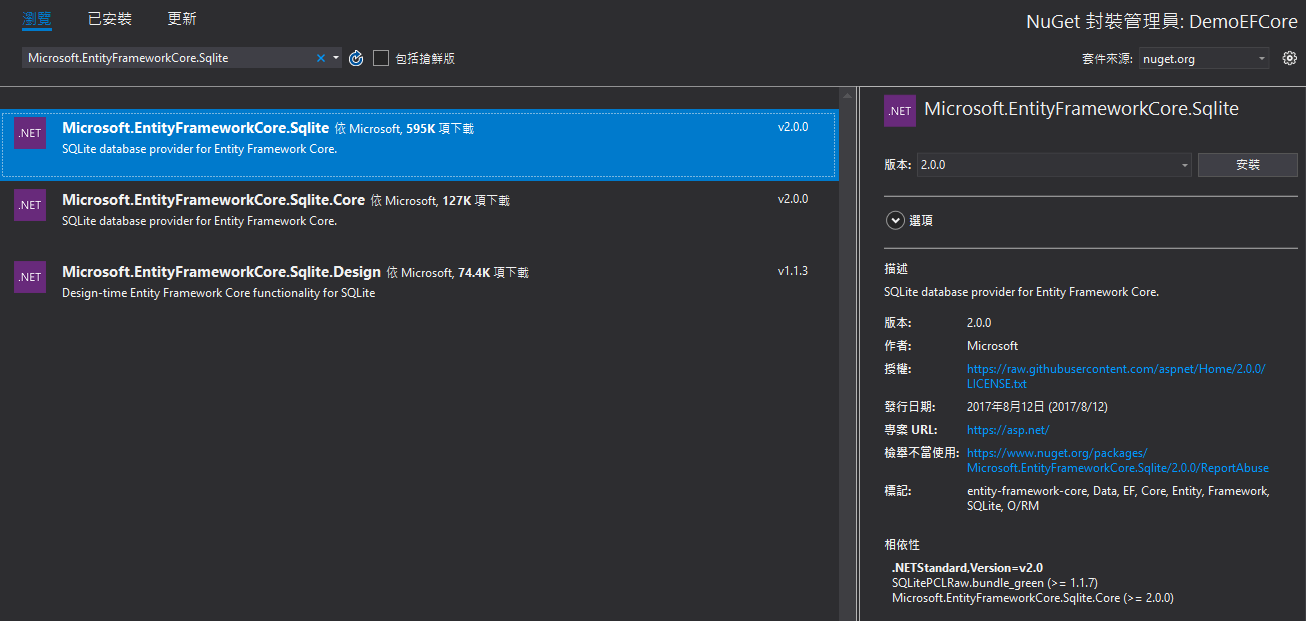Image resolution: width=1306 pixels, height=621 pixels.
Task: Click the 描述 description heading
Action: point(896,269)
